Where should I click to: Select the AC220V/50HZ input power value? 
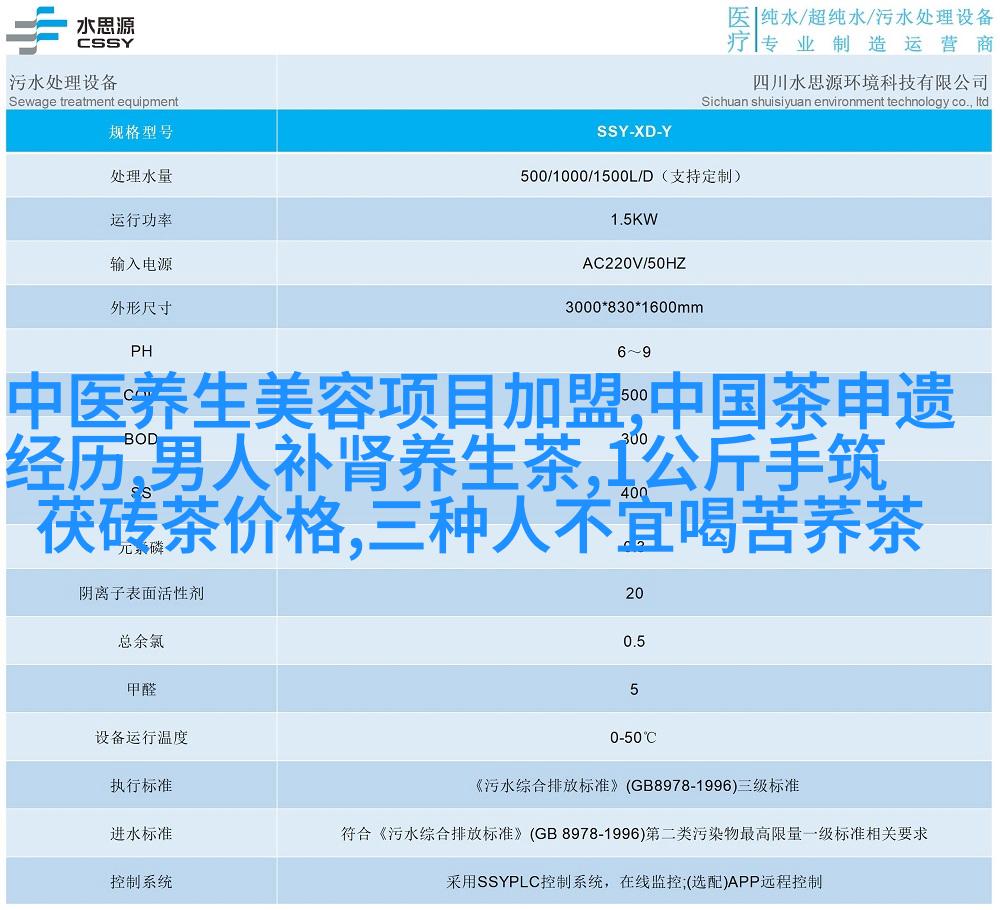coord(634,264)
